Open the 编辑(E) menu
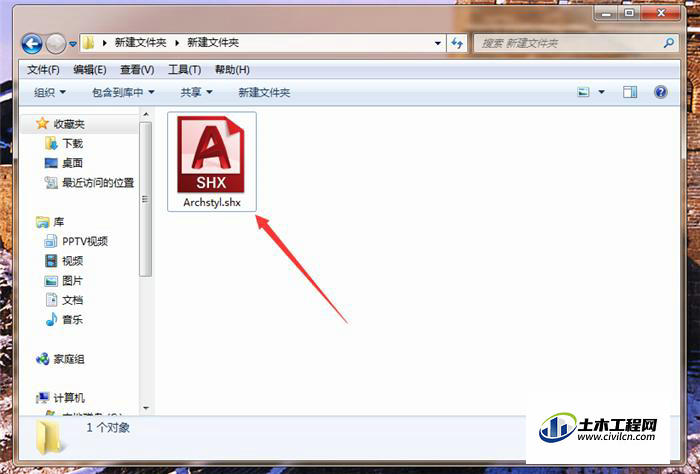700x474 pixels. coord(90,70)
